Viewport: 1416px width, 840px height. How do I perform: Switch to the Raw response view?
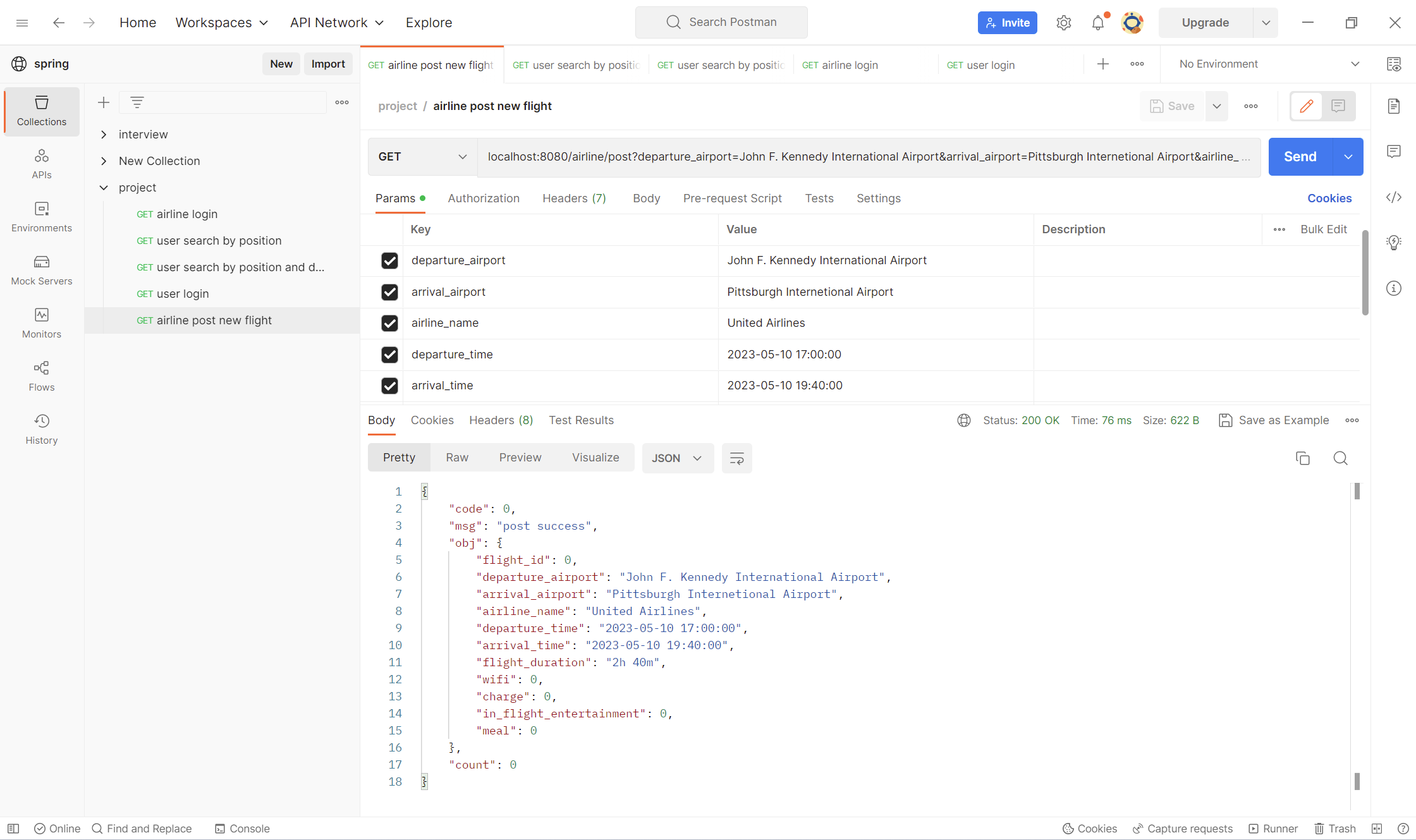(457, 458)
